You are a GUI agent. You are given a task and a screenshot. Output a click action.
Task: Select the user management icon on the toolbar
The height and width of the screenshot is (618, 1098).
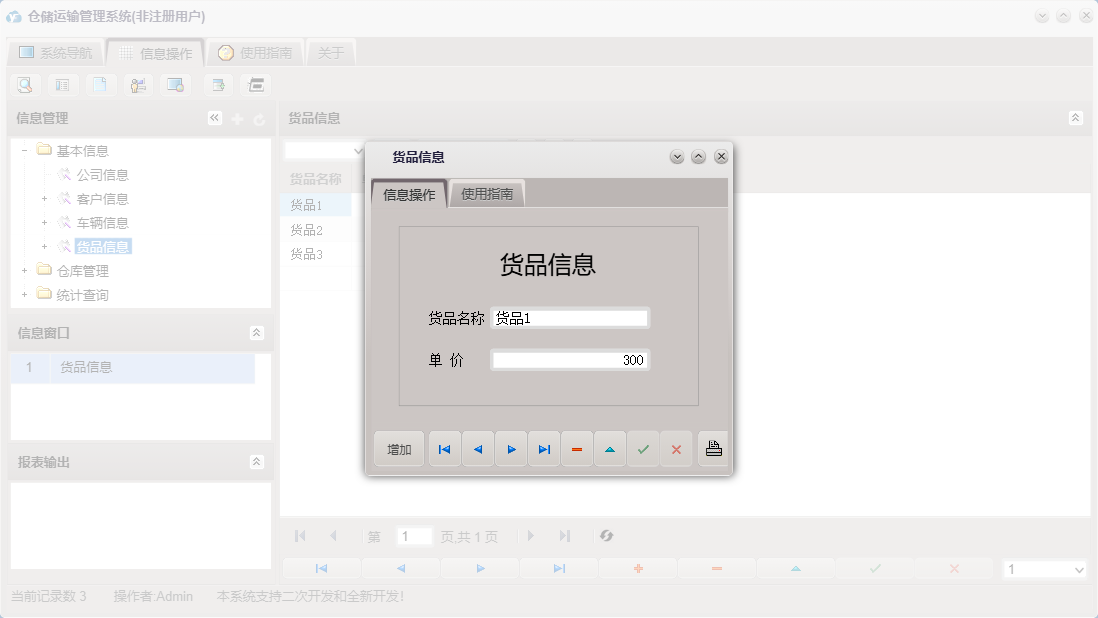(138, 85)
